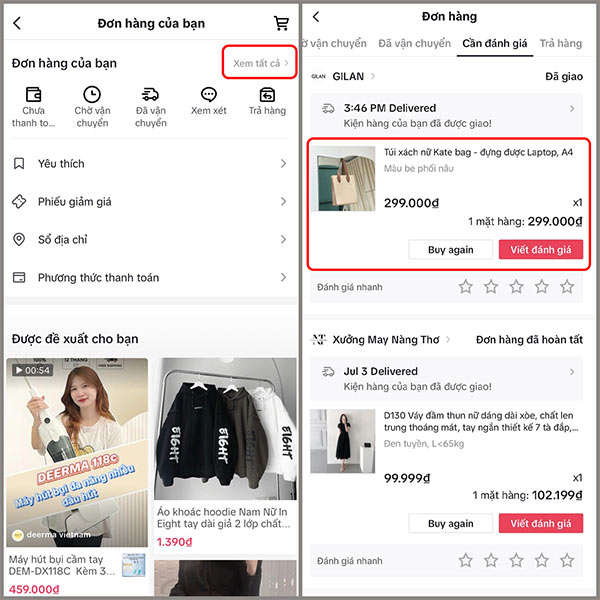Screen dimensions: 600x600
Task: Tap the Chưa thanh toán wallet icon
Action: tap(33, 94)
